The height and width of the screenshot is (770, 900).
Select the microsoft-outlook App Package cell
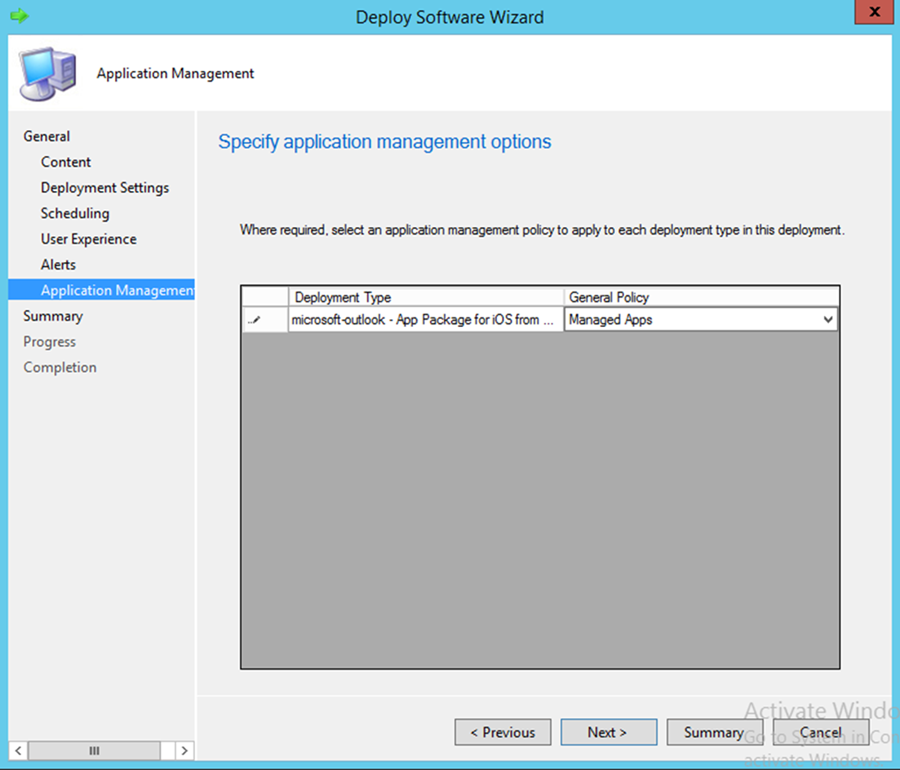425,320
